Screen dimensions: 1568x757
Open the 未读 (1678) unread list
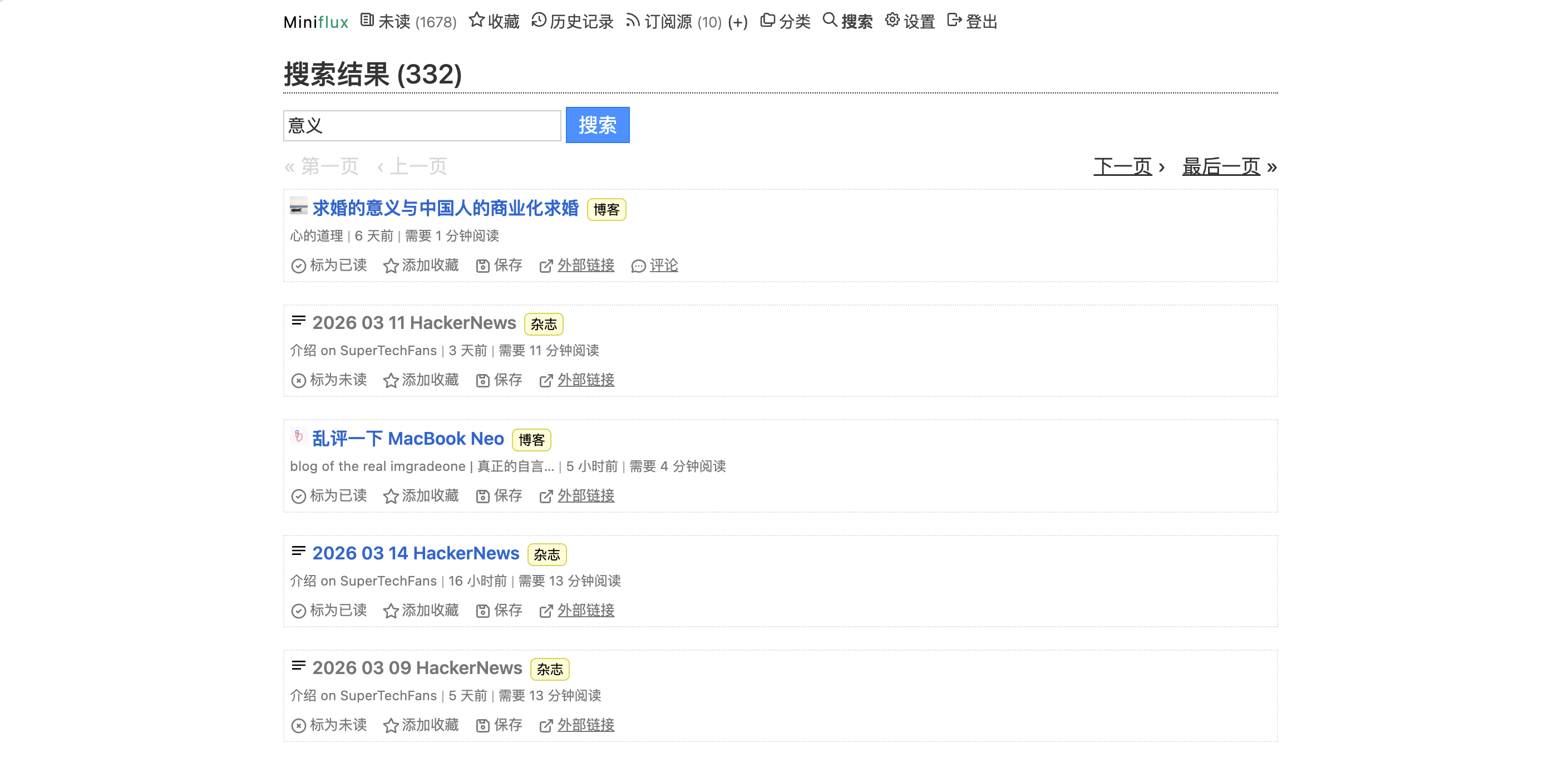point(408,22)
